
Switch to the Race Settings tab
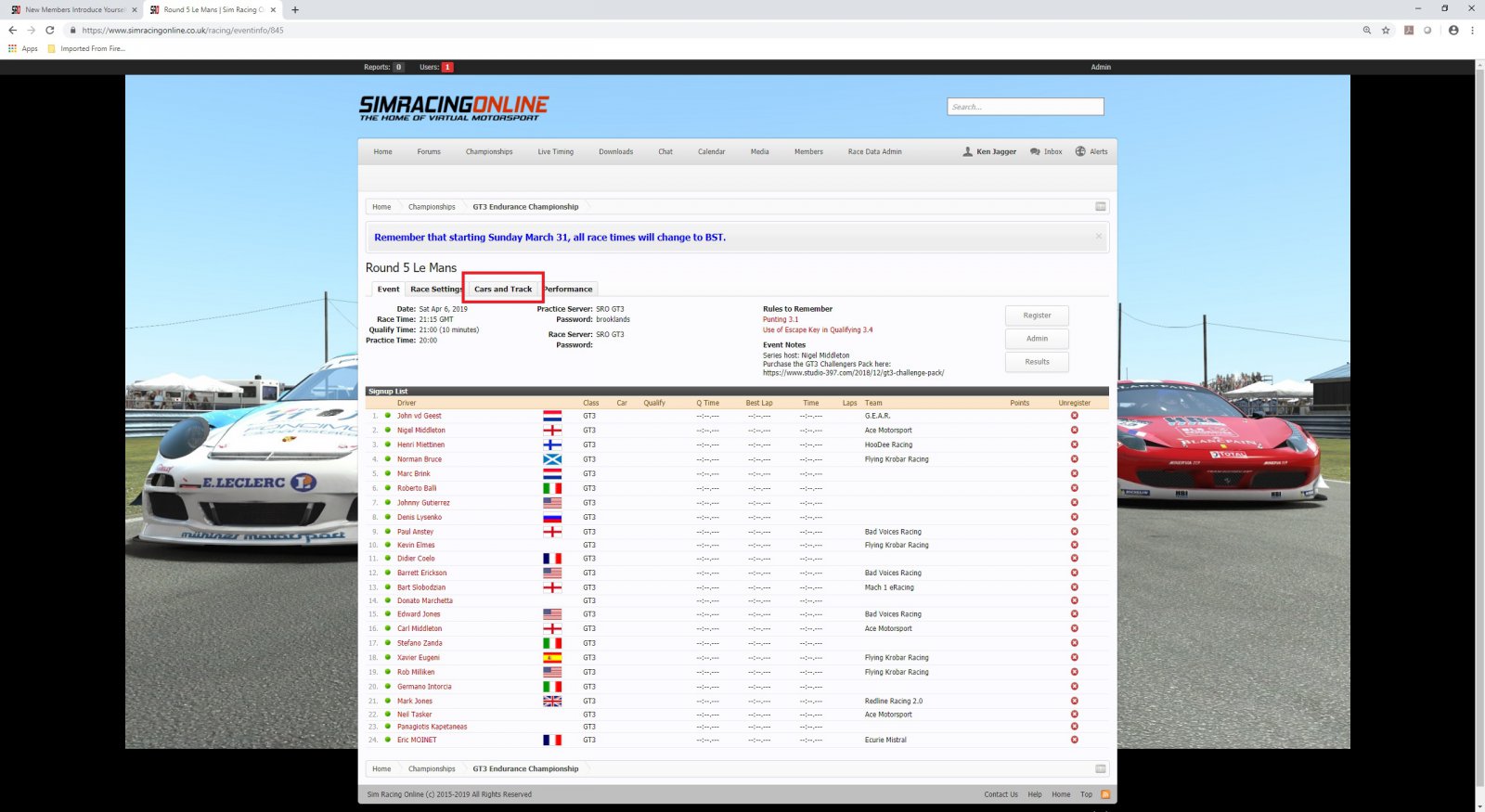pyautogui.click(x=435, y=289)
